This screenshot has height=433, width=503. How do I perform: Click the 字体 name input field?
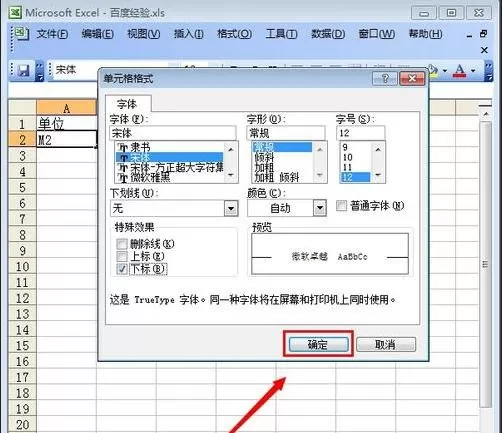[173, 133]
